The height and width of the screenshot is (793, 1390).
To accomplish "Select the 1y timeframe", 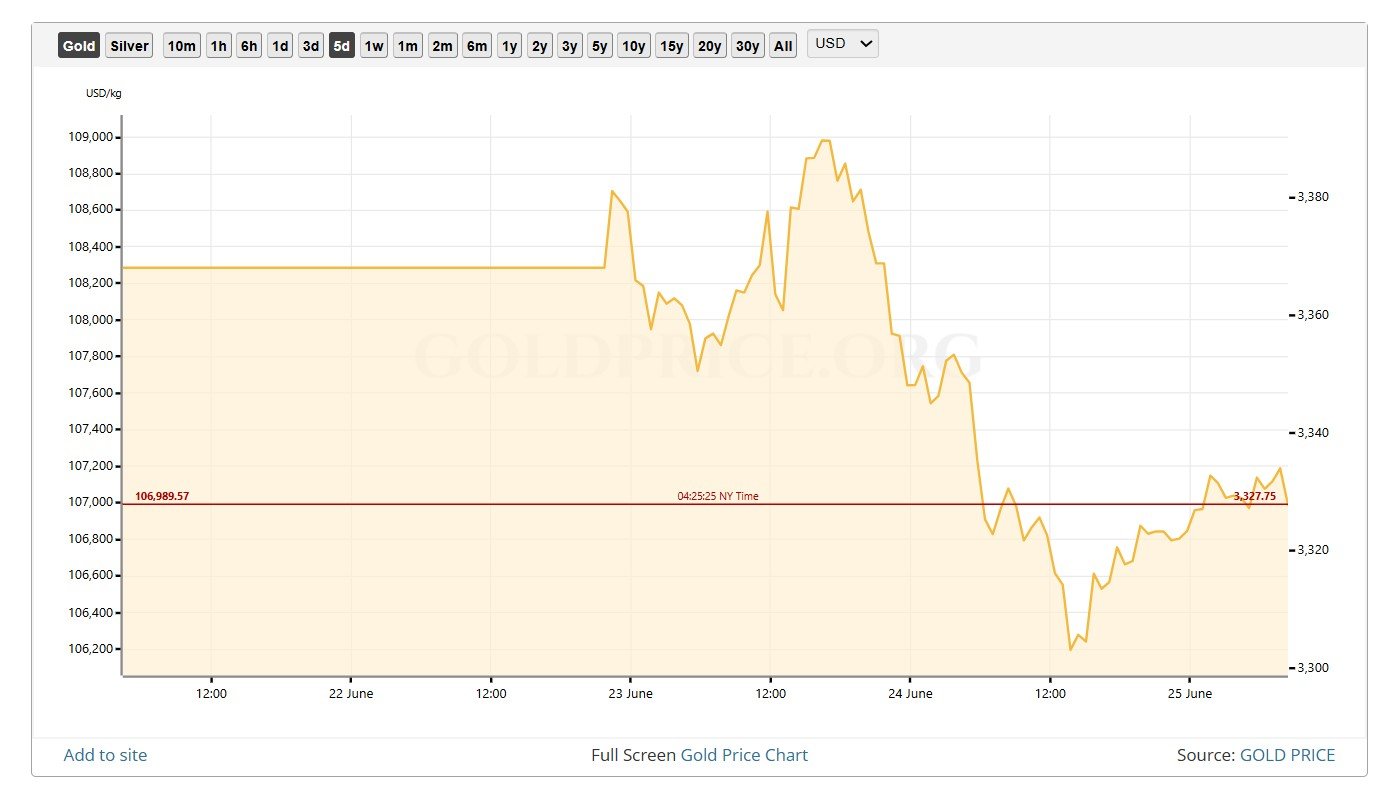I will 508,45.
